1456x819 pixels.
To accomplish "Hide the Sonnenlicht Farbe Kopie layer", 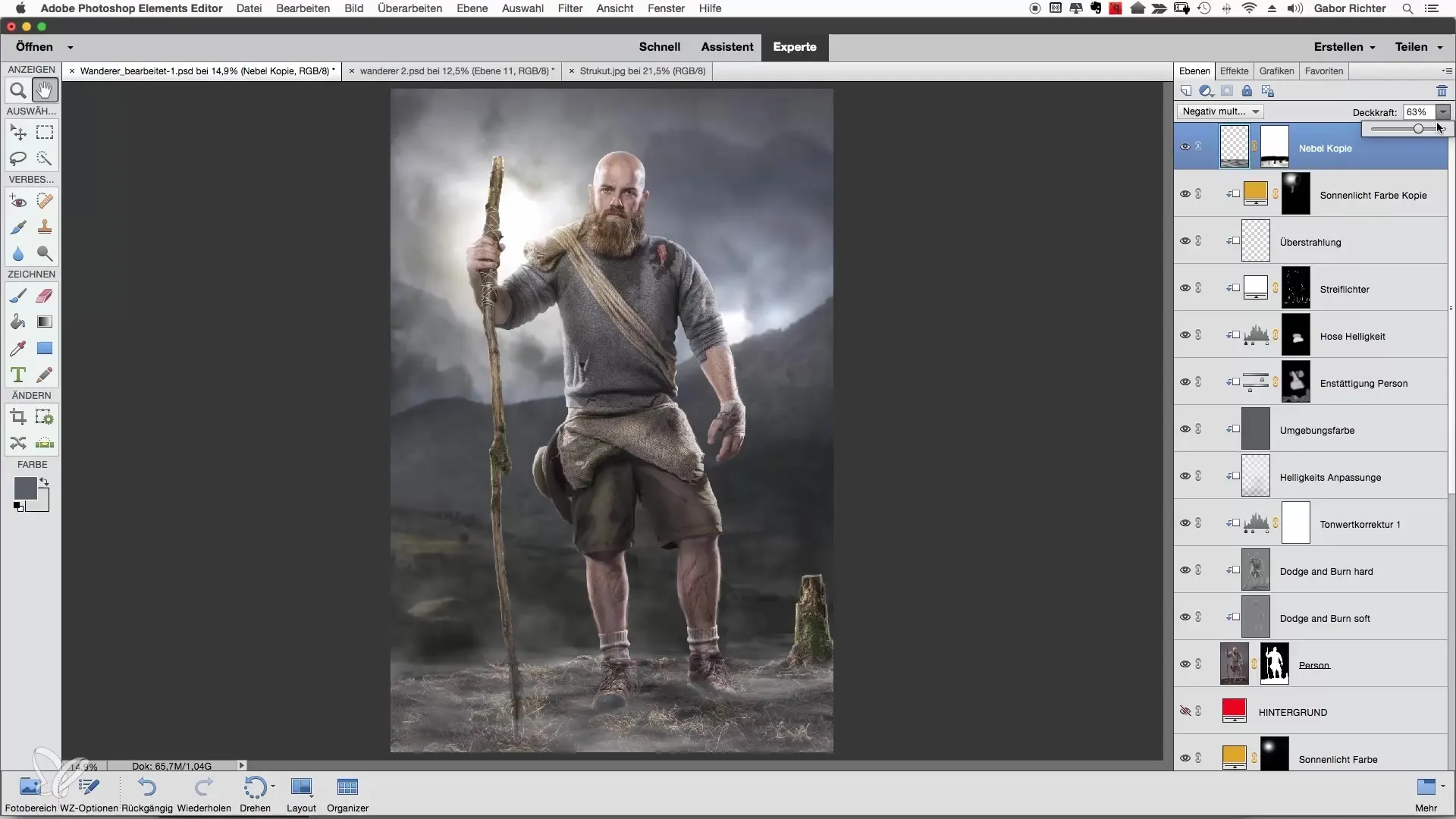I will [1185, 194].
